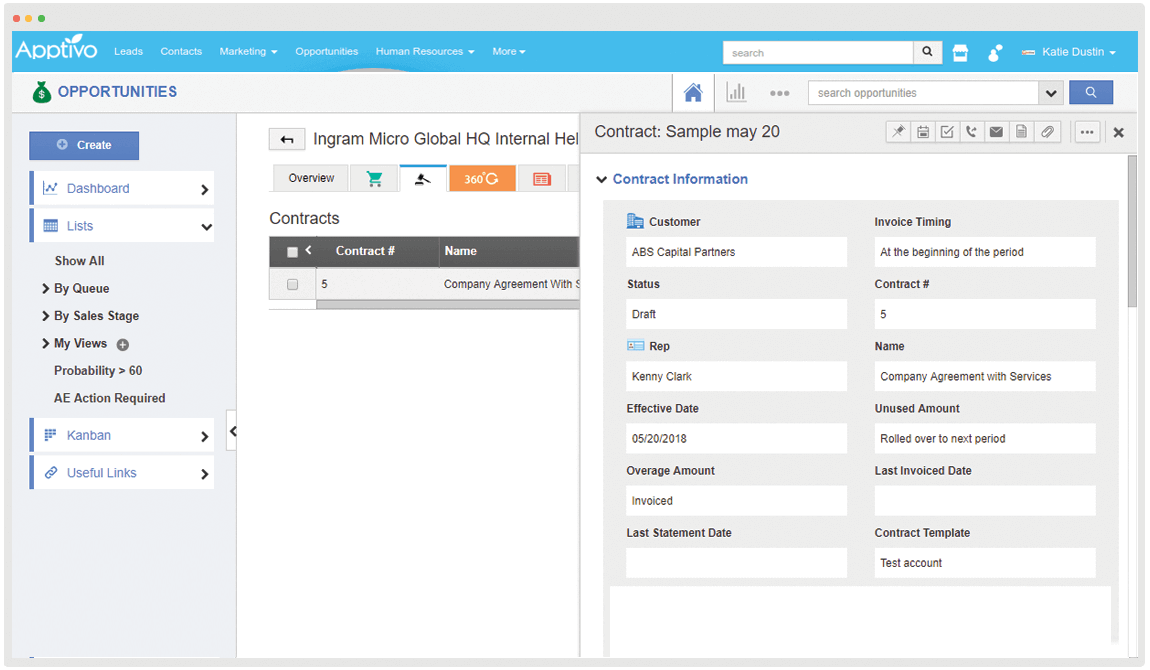Collapse the Contract Information section
The image size is (1150, 670).
point(601,180)
